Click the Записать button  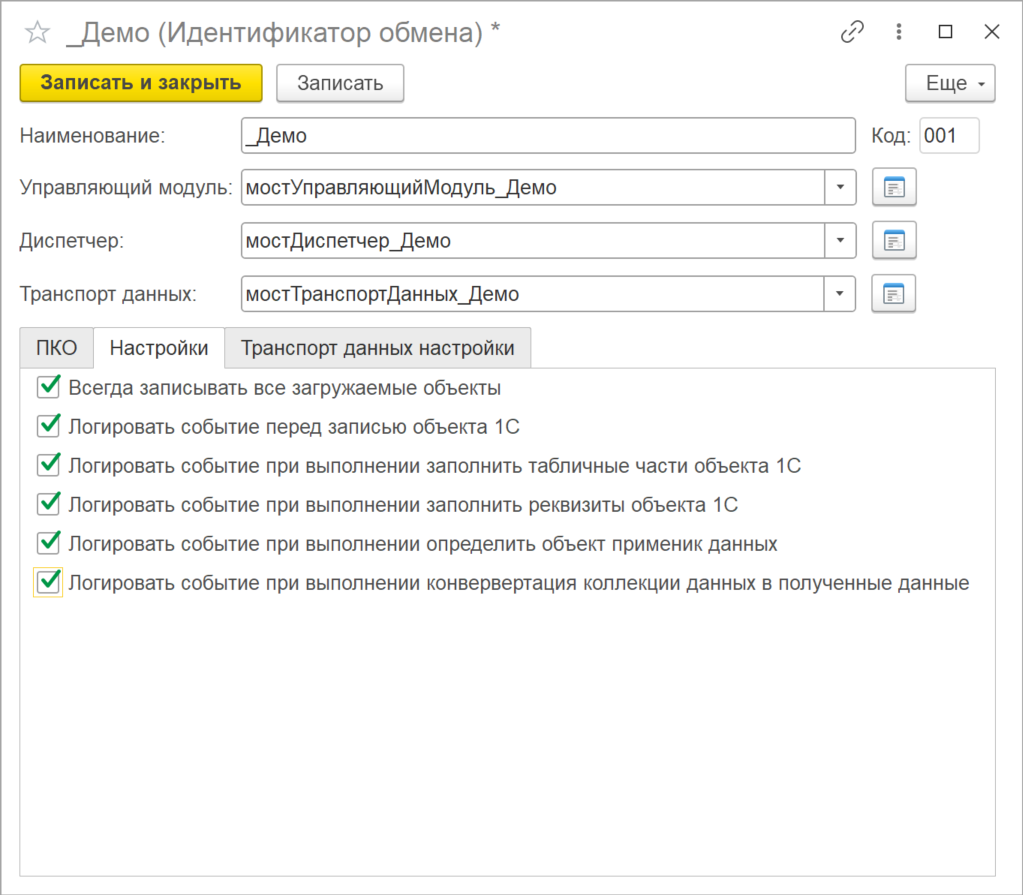tap(340, 83)
